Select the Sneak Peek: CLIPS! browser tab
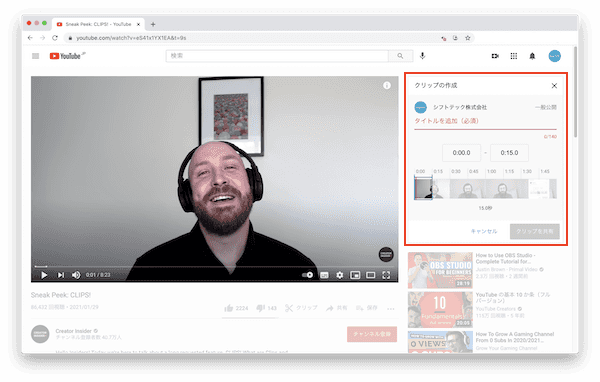 click(x=98, y=24)
